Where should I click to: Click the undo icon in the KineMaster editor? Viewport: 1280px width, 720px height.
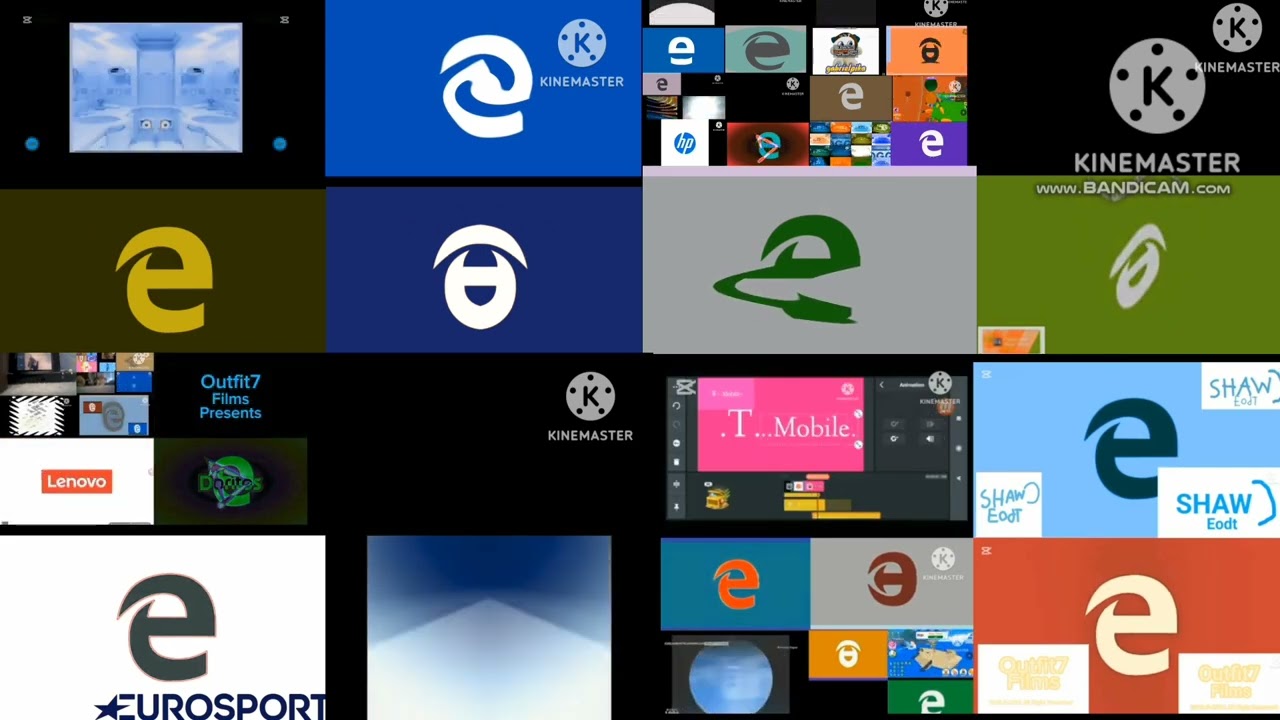pos(676,406)
